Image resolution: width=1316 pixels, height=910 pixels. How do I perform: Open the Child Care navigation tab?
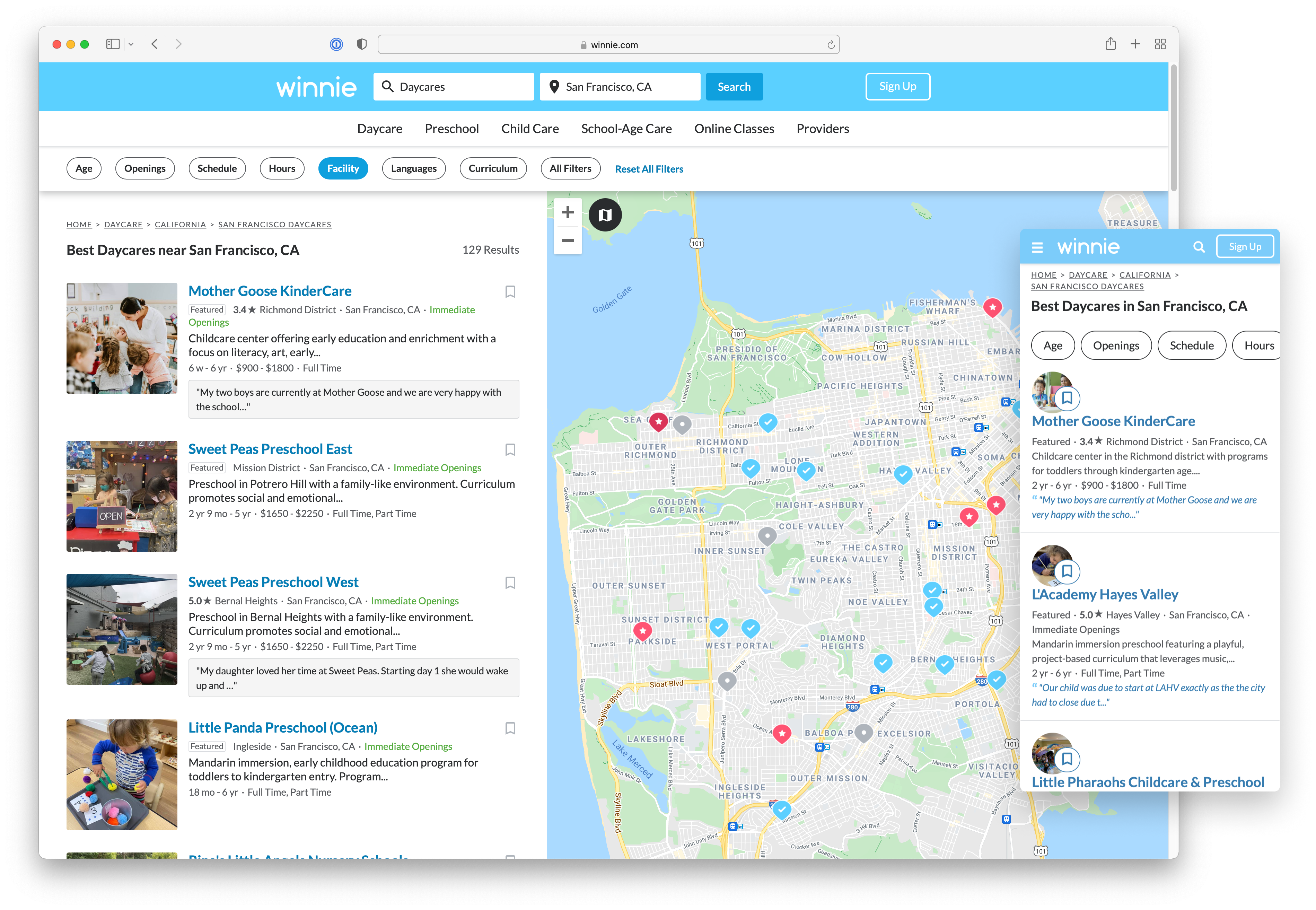pos(529,129)
